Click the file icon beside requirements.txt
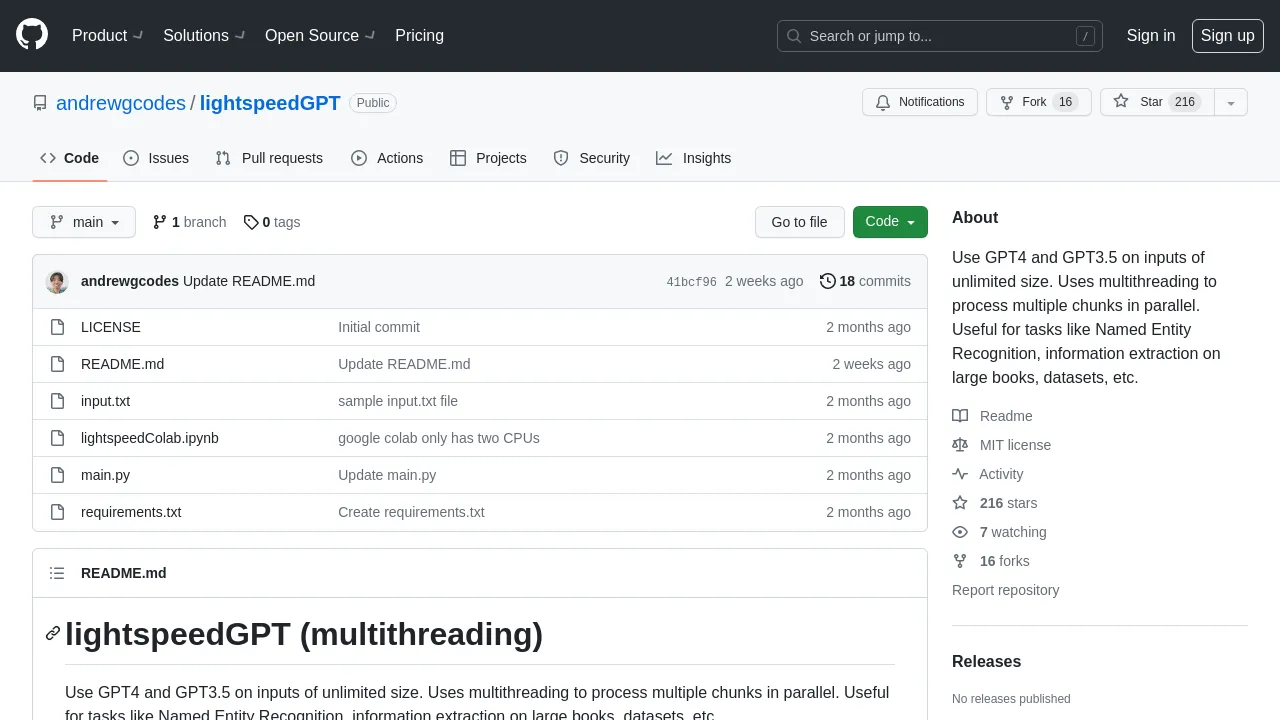Image resolution: width=1280 pixels, height=720 pixels. [x=58, y=512]
